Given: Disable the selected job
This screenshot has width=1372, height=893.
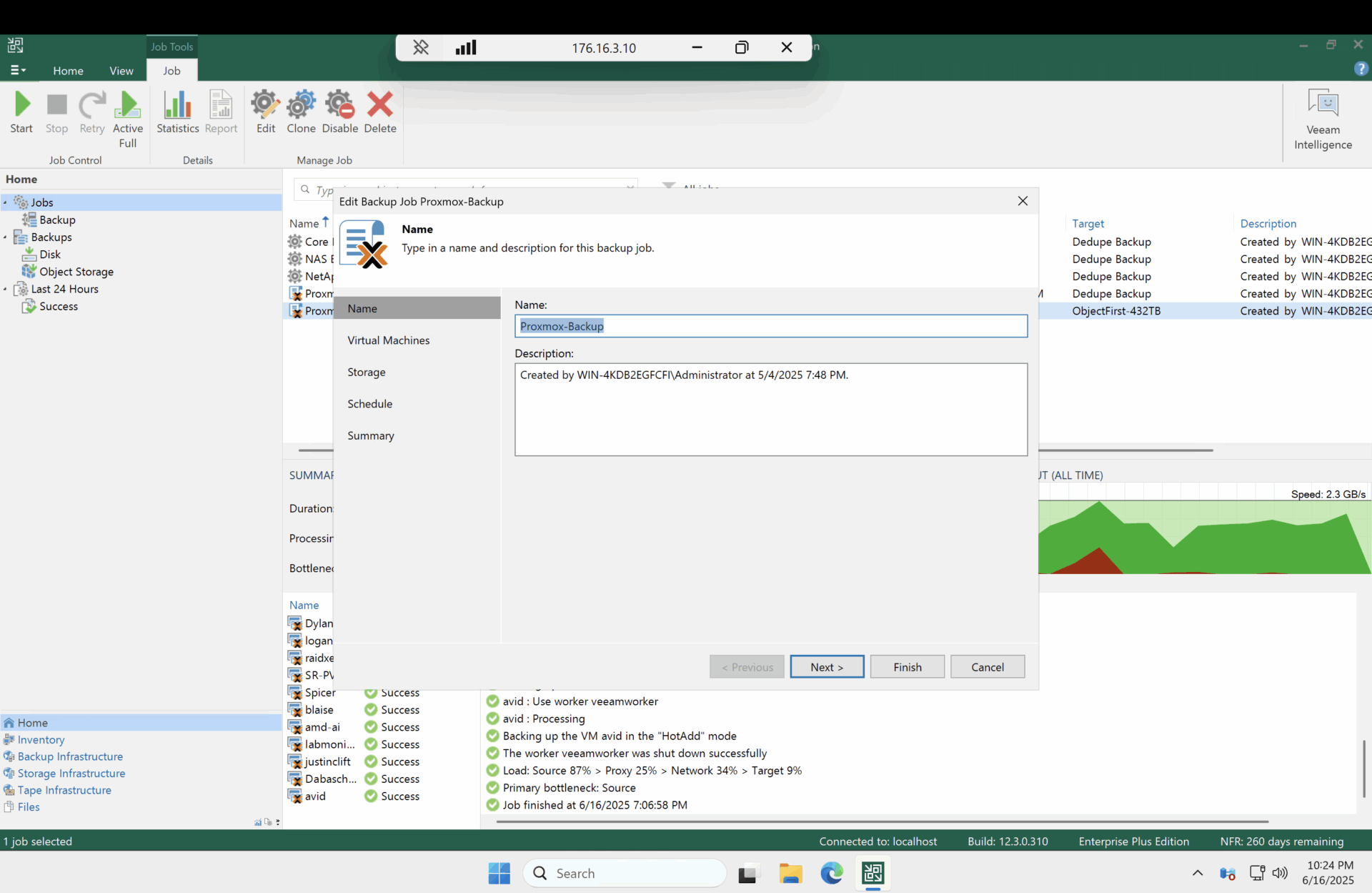Looking at the screenshot, I should click(340, 112).
